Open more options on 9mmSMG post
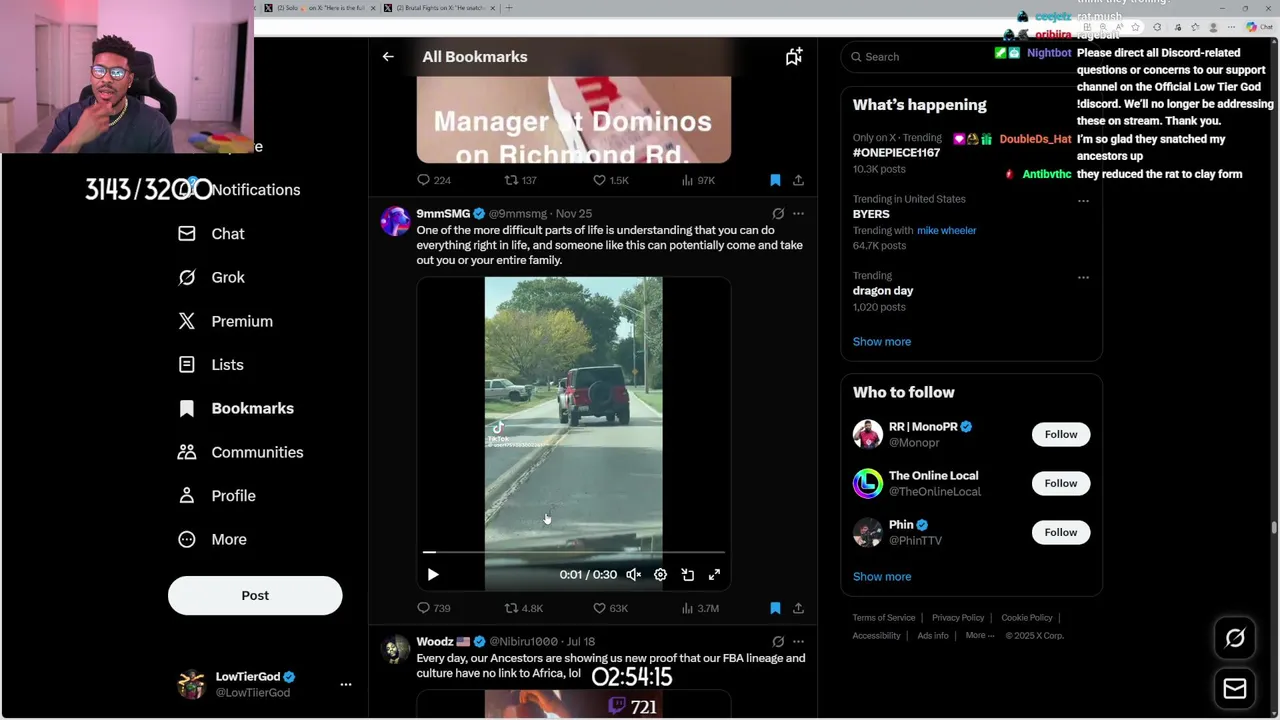The image size is (1280, 720). click(798, 213)
